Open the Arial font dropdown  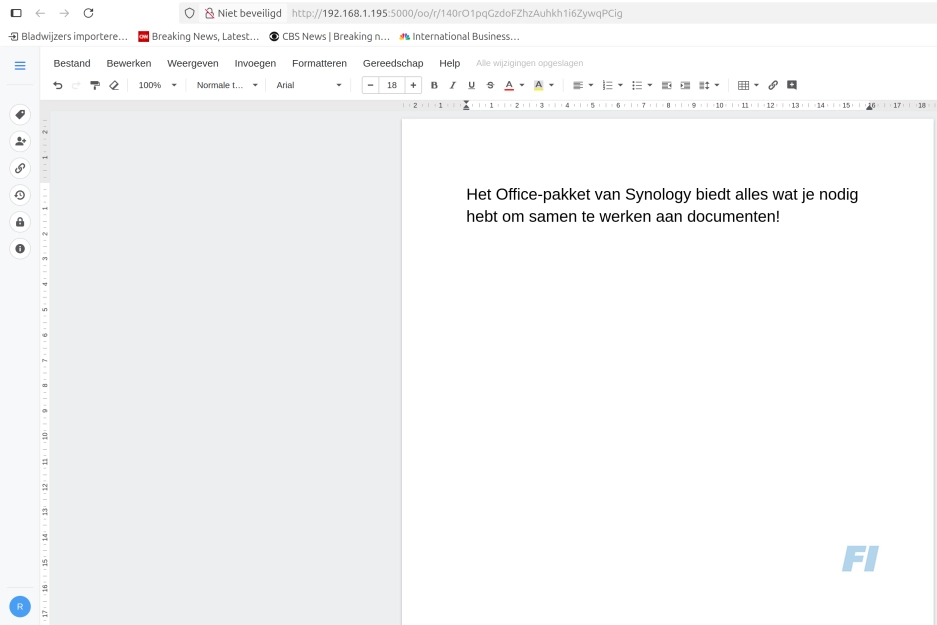[309, 85]
